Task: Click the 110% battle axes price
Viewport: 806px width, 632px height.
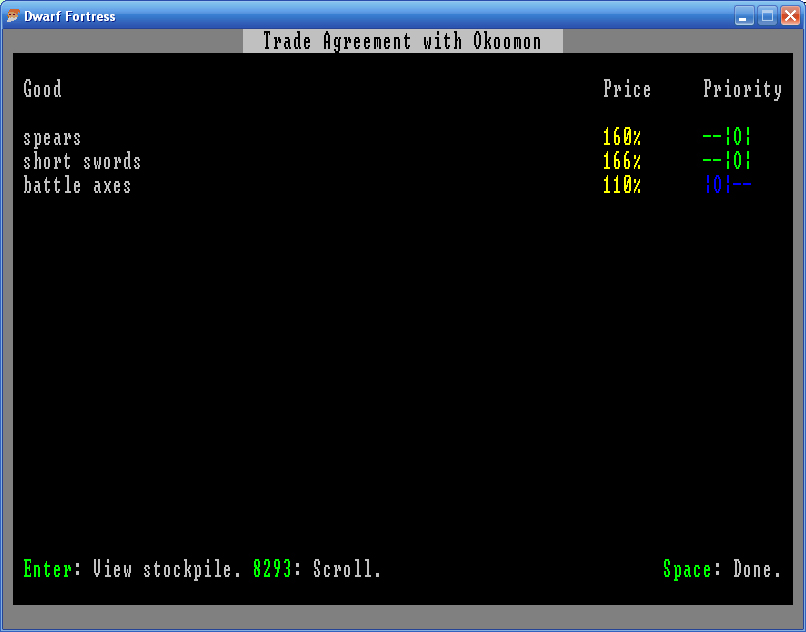Action: (622, 185)
